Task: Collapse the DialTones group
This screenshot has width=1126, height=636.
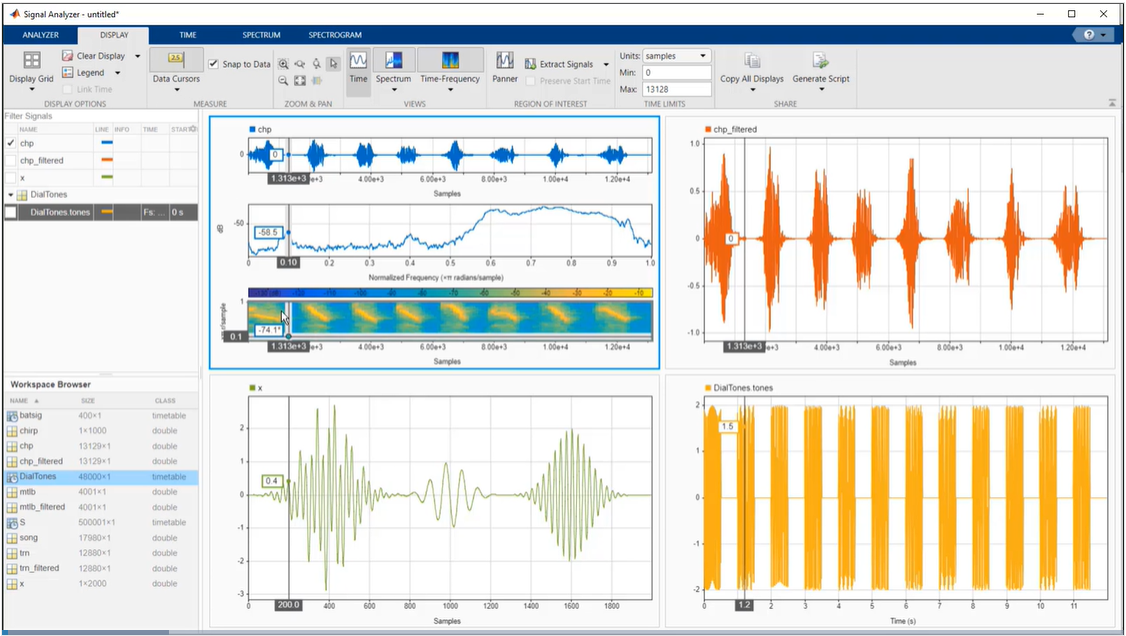Action: coord(9,194)
